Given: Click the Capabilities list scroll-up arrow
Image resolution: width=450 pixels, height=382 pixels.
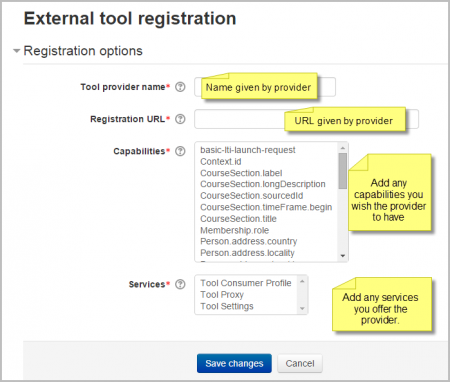Looking at the screenshot, I should pos(343,147).
